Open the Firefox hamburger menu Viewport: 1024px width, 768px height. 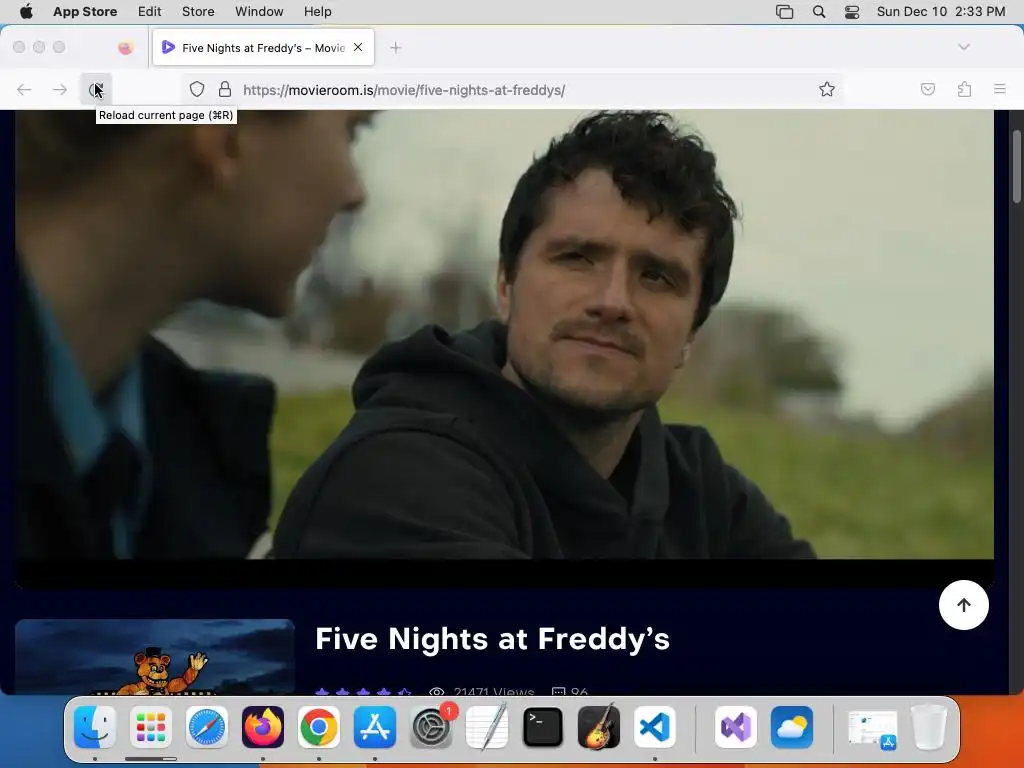(x=1000, y=89)
